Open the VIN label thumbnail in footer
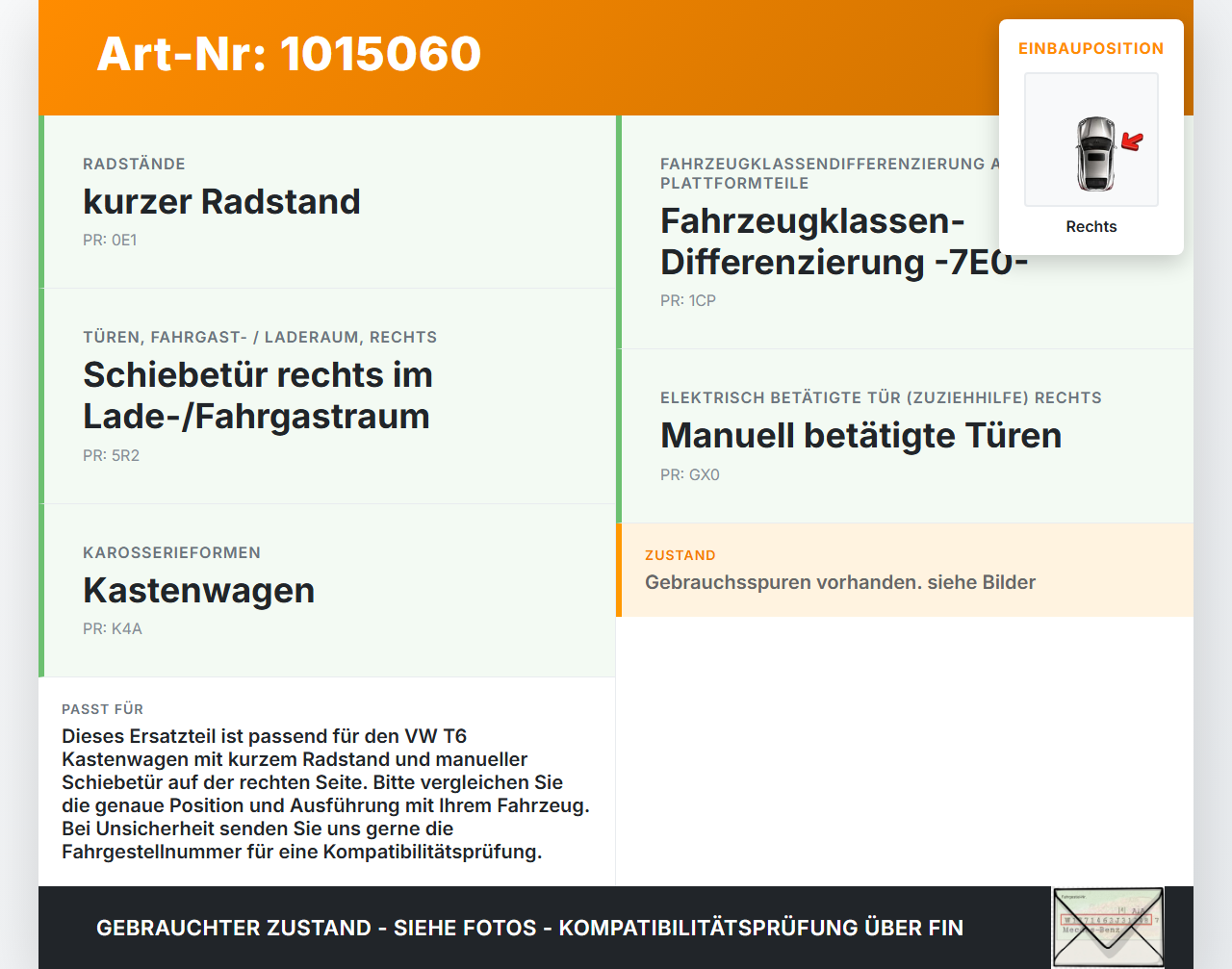The width and height of the screenshot is (1232, 969). coord(1108,928)
